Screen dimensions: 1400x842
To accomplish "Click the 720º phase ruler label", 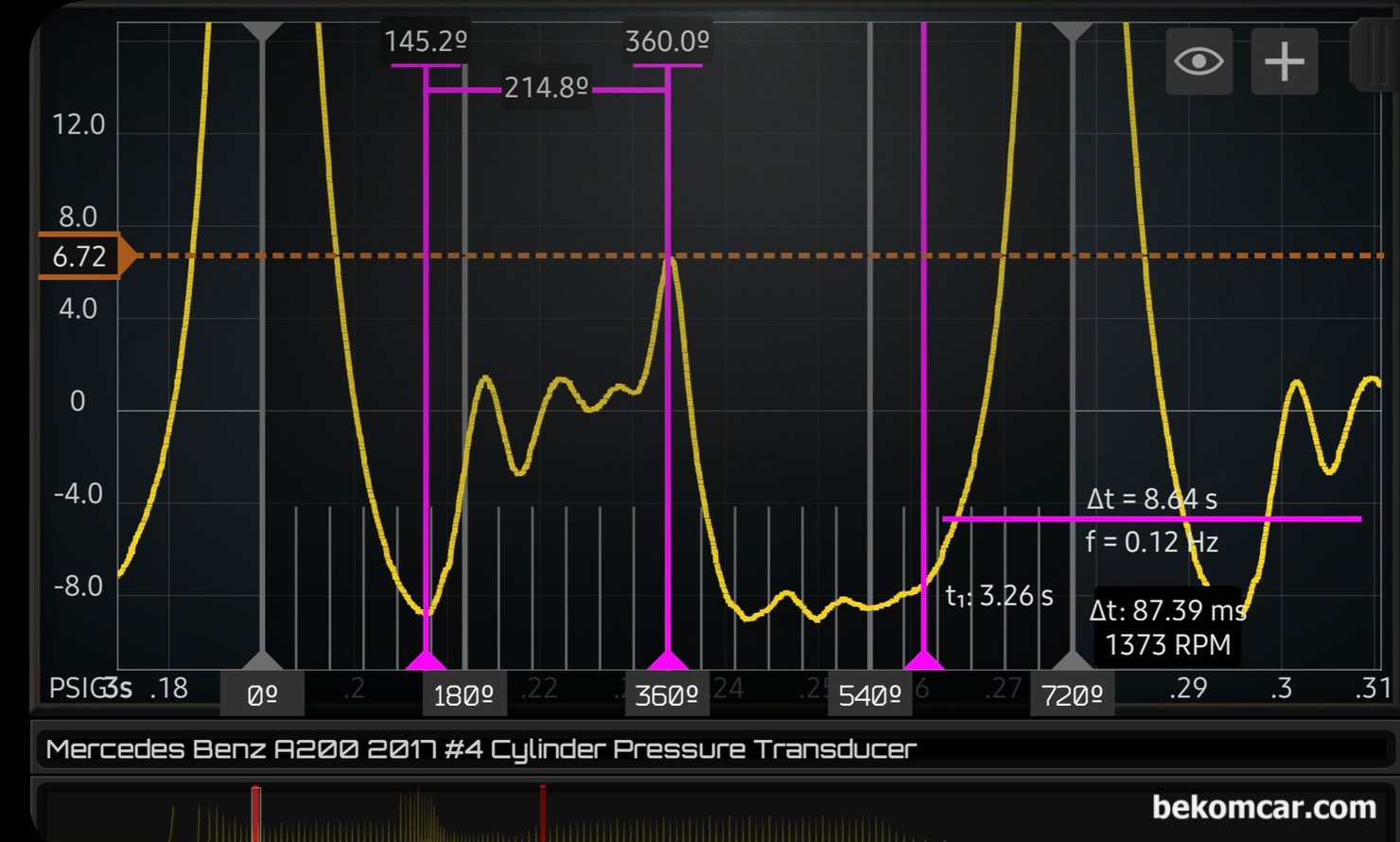I will click(x=1072, y=696).
